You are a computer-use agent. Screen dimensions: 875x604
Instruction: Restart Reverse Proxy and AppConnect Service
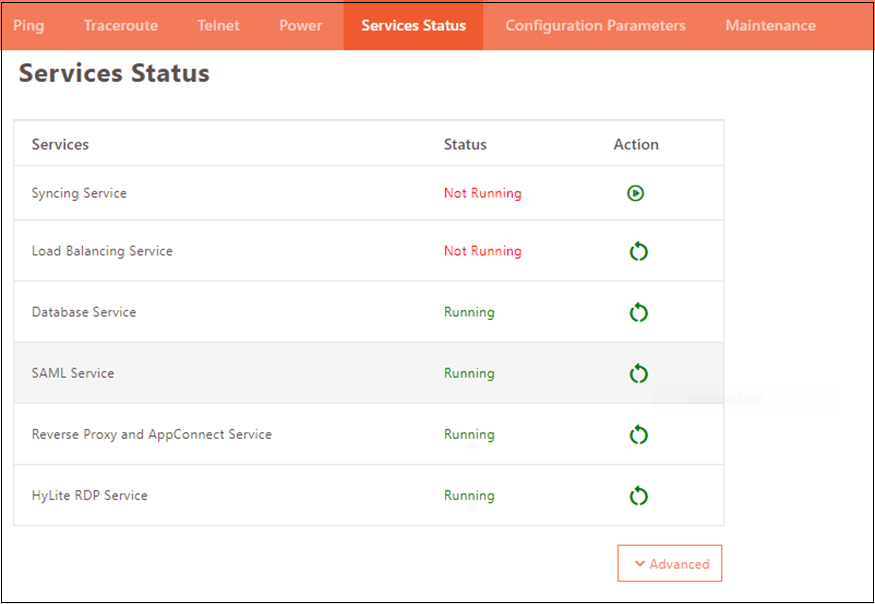638,435
